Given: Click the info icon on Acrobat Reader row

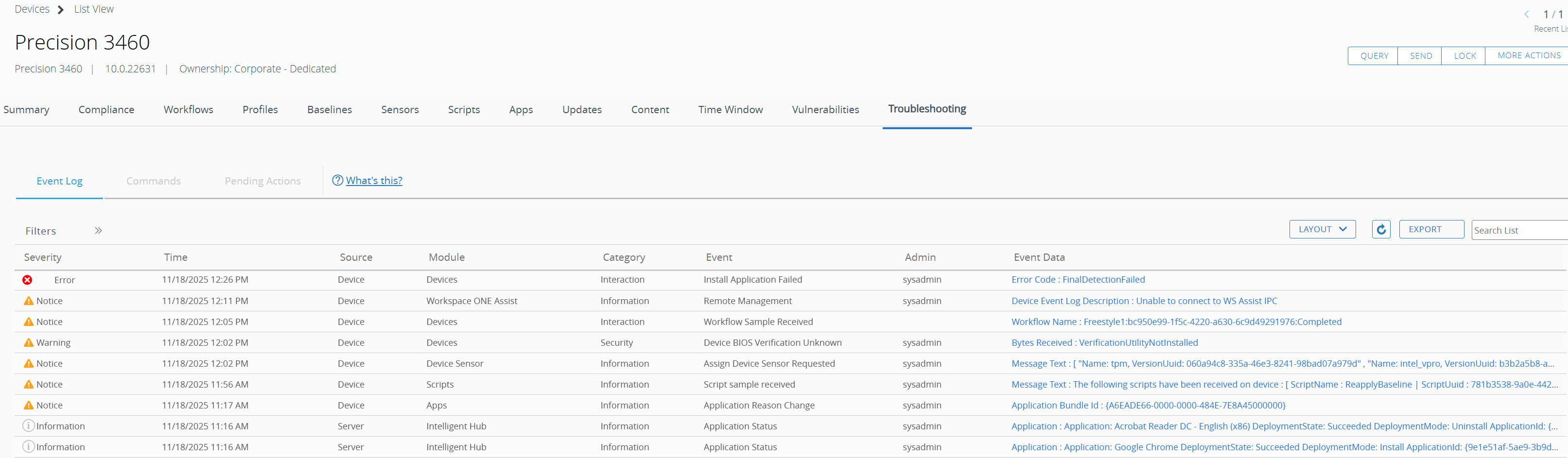Looking at the screenshot, I should [x=28, y=426].
